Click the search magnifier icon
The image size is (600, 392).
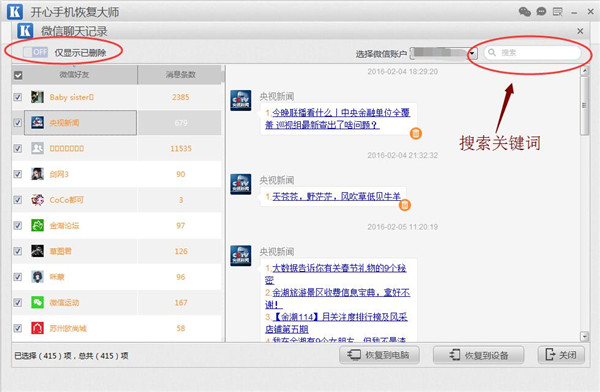pyautogui.click(x=492, y=52)
